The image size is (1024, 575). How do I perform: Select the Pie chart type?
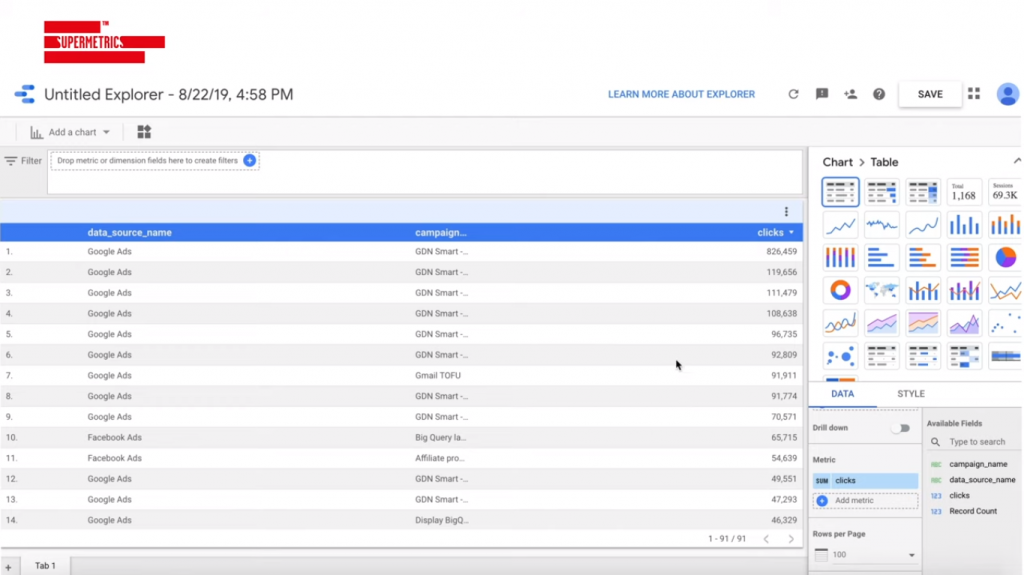(x=1005, y=257)
